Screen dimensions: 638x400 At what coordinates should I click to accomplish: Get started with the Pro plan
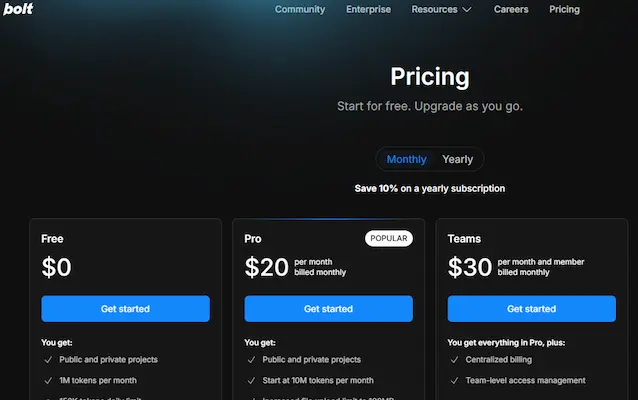click(328, 309)
